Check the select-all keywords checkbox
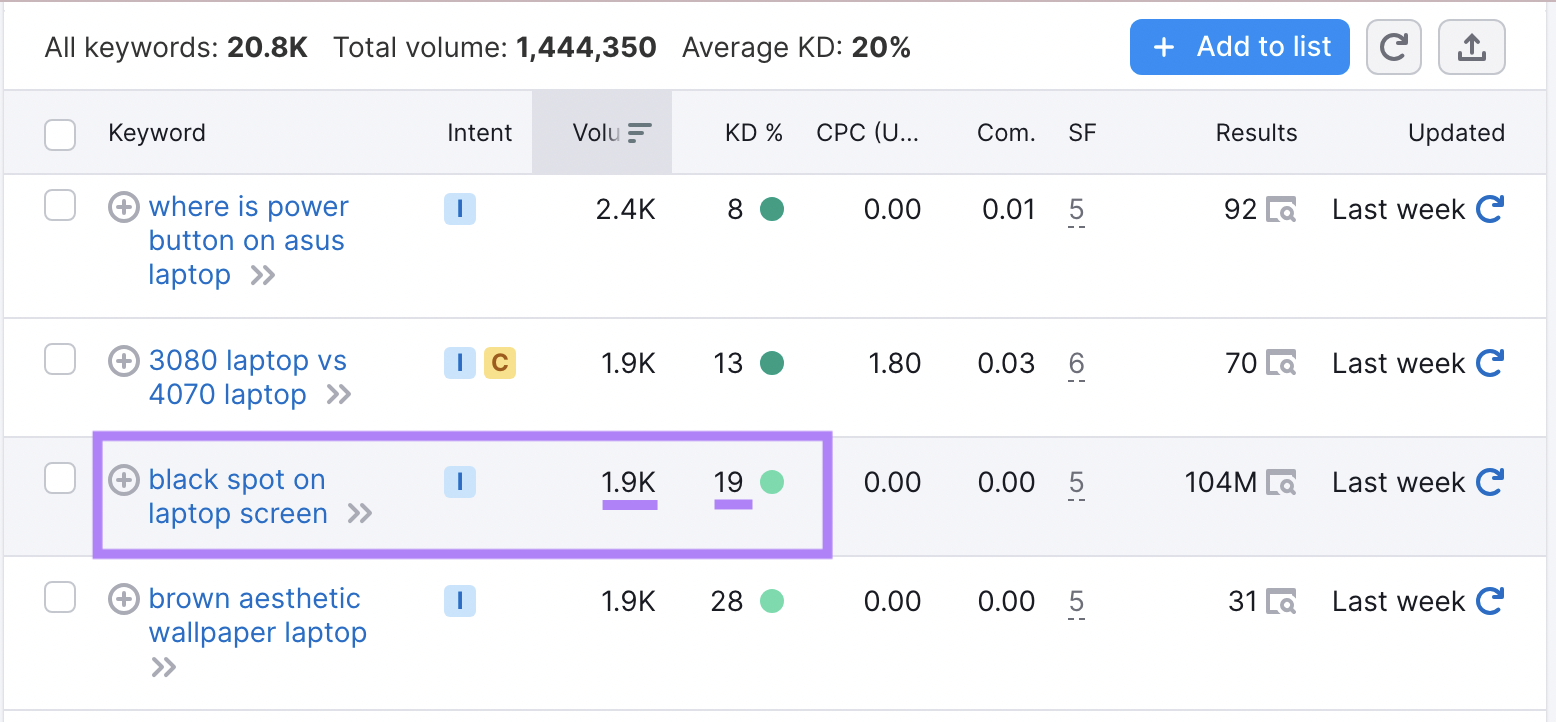 pyautogui.click(x=60, y=134)
